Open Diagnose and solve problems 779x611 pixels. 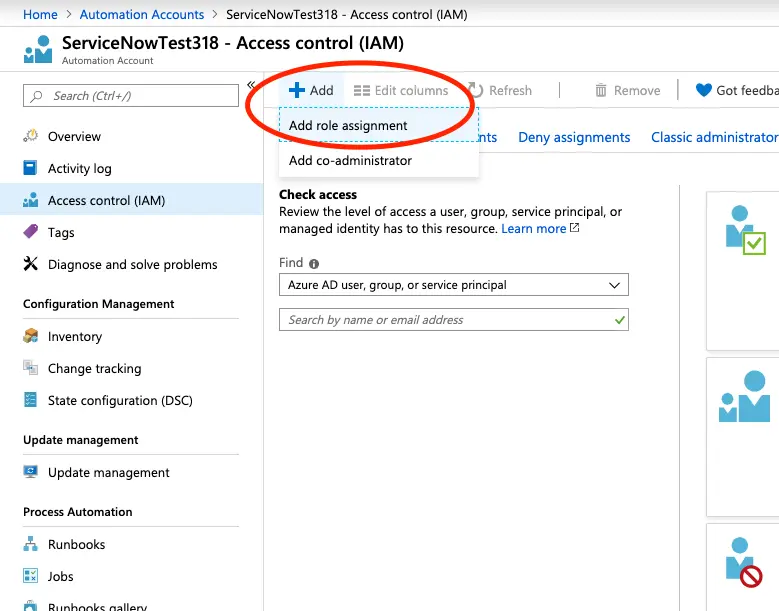pos(131,264)
